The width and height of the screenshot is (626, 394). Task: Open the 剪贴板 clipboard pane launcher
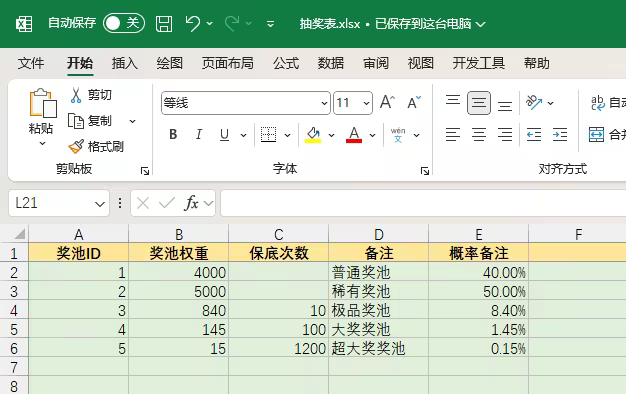pyautogui.click(x=145, y=171)
